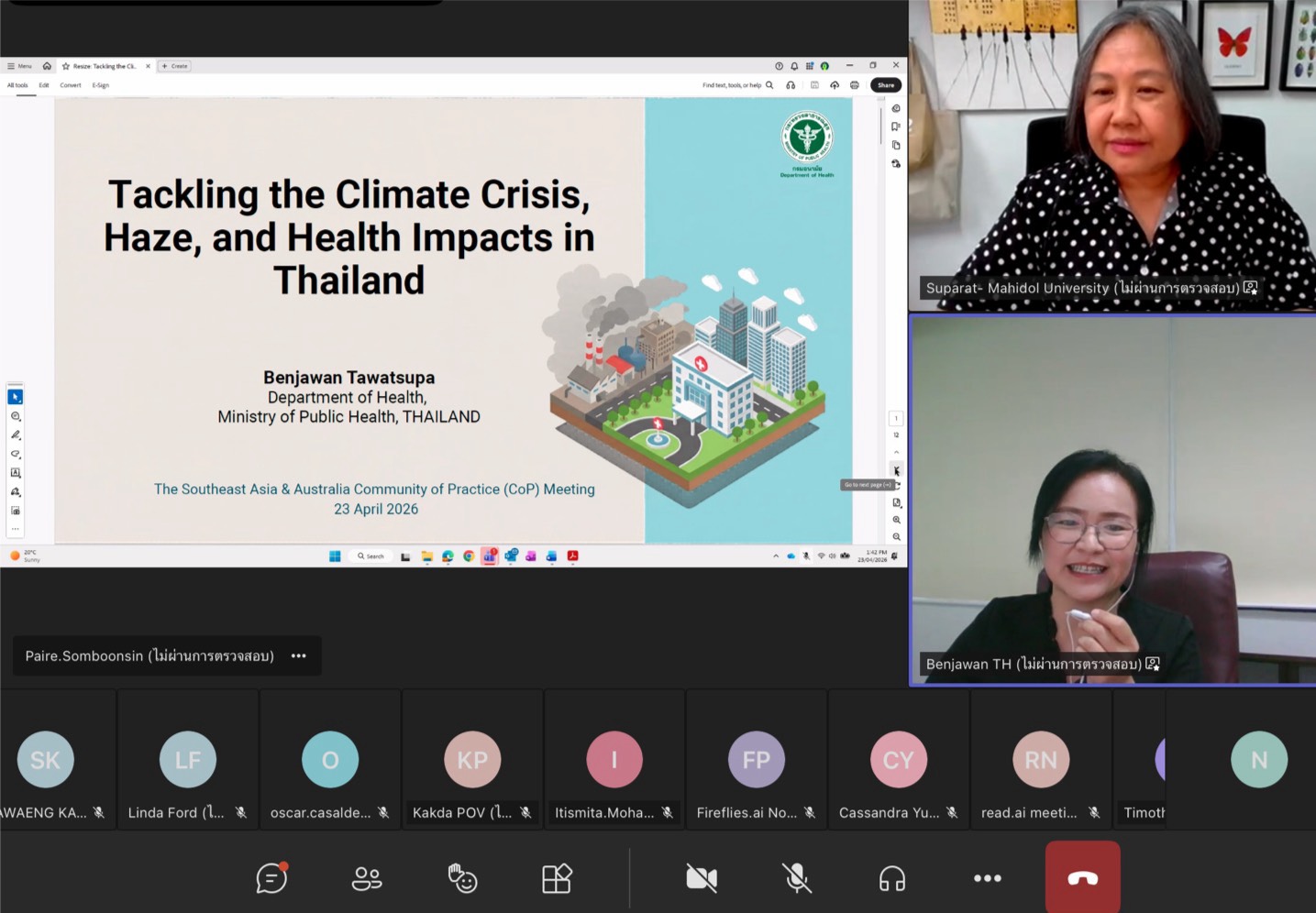This screenshot has width=1316, height=913.
Task: Show the participants list
Action: click(367, 878)
